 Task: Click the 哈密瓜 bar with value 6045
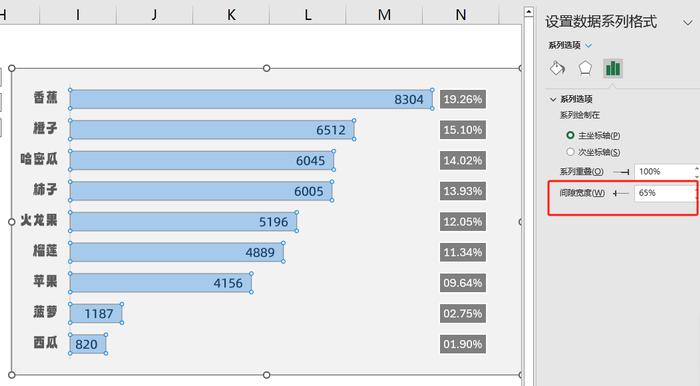coord(202,161)
